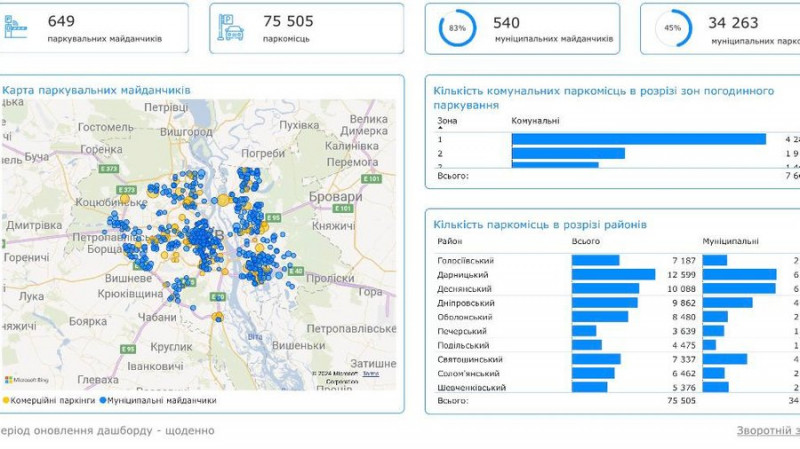This screenshot has width=800, height=449.
Task: Click the Дарницький total bar for 12 599
Action: pos(613,275)
